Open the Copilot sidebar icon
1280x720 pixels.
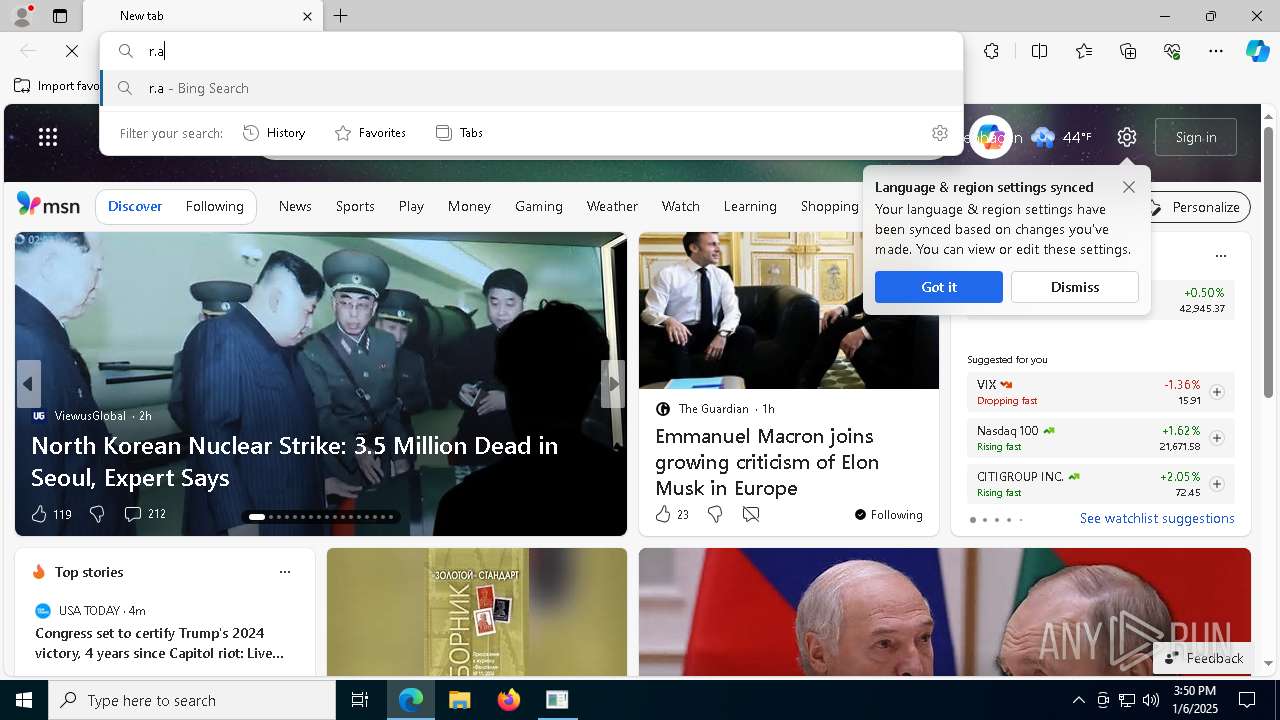1257,51
